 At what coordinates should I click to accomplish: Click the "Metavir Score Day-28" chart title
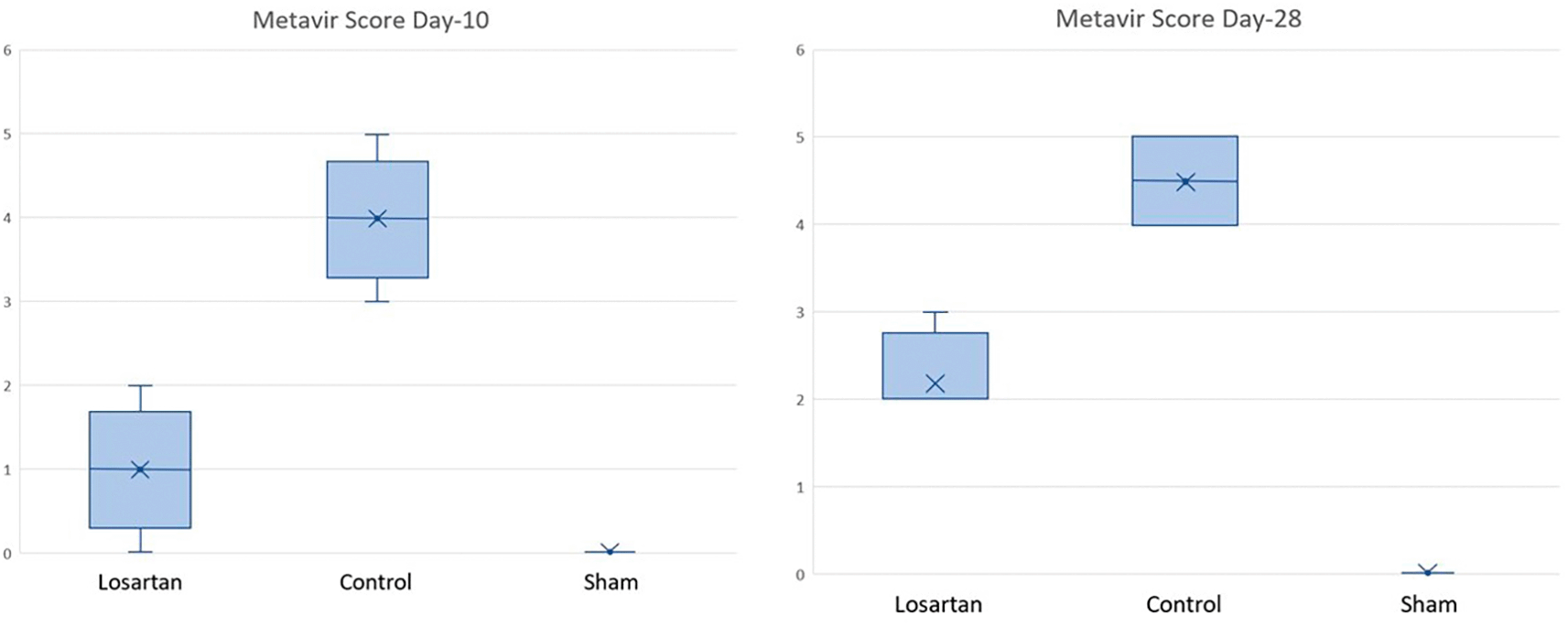1178,19
